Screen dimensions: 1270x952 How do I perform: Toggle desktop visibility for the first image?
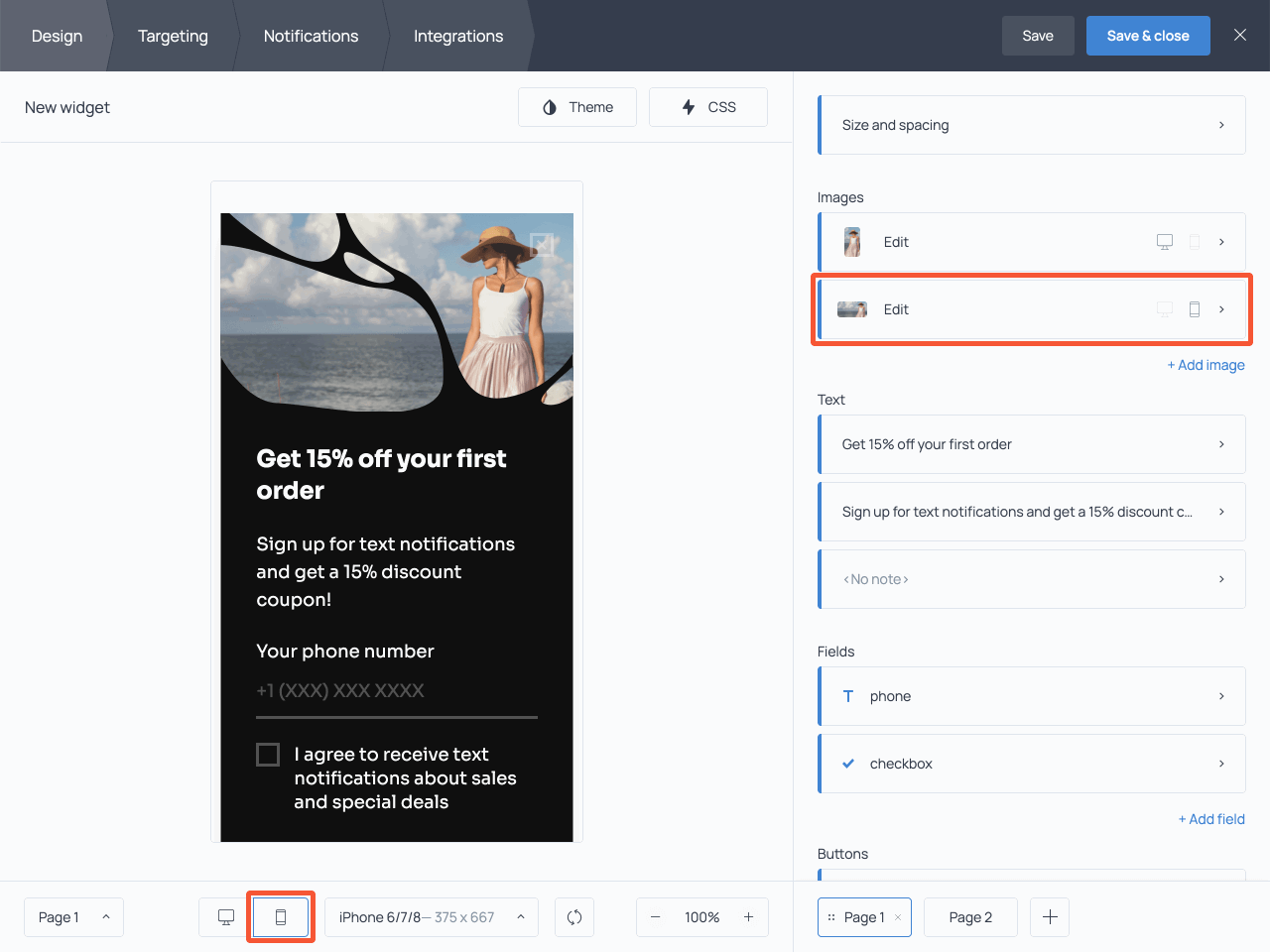point(1164,241)
